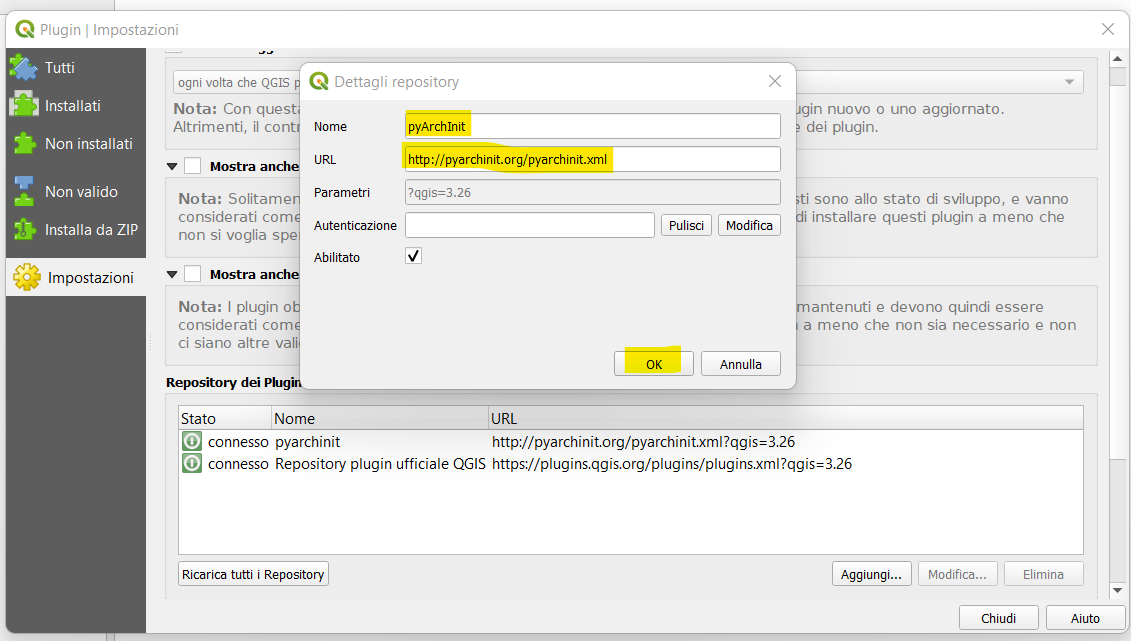The image size is (1131, 641).
Task: Close the Dettagli repository dialog
Action: [x=775, y=81]
